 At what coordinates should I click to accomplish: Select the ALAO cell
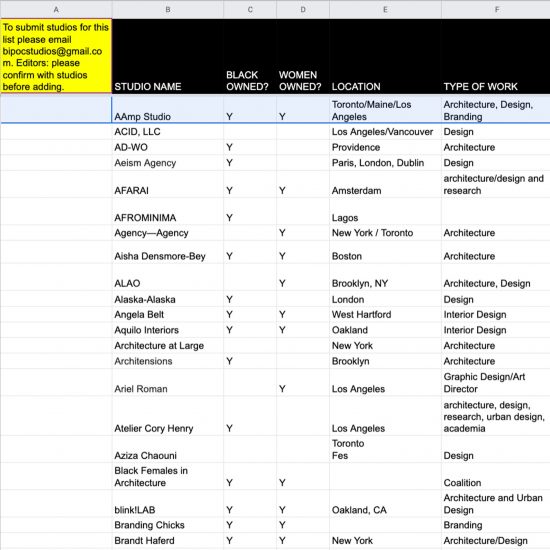[168, 277]
